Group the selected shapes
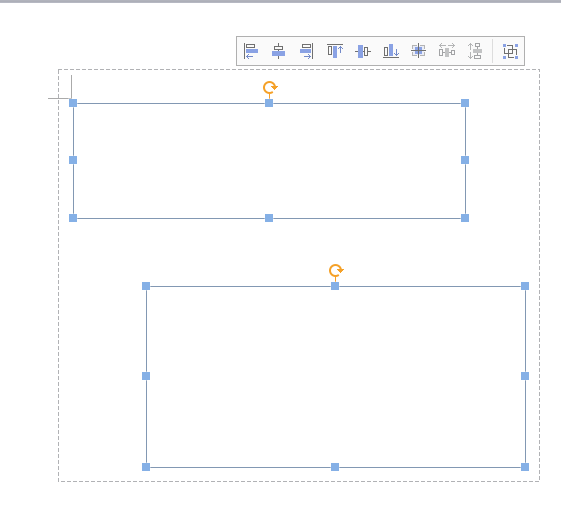The height and width of the screenshot is (509, 561). [510, 51]
